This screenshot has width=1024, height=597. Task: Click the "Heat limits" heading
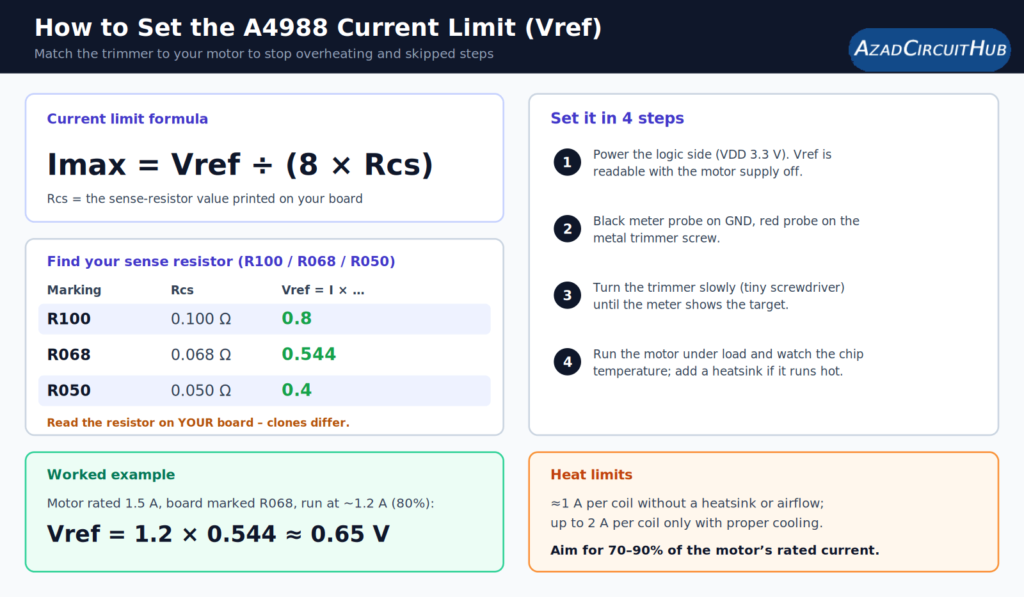click(592, 475)
